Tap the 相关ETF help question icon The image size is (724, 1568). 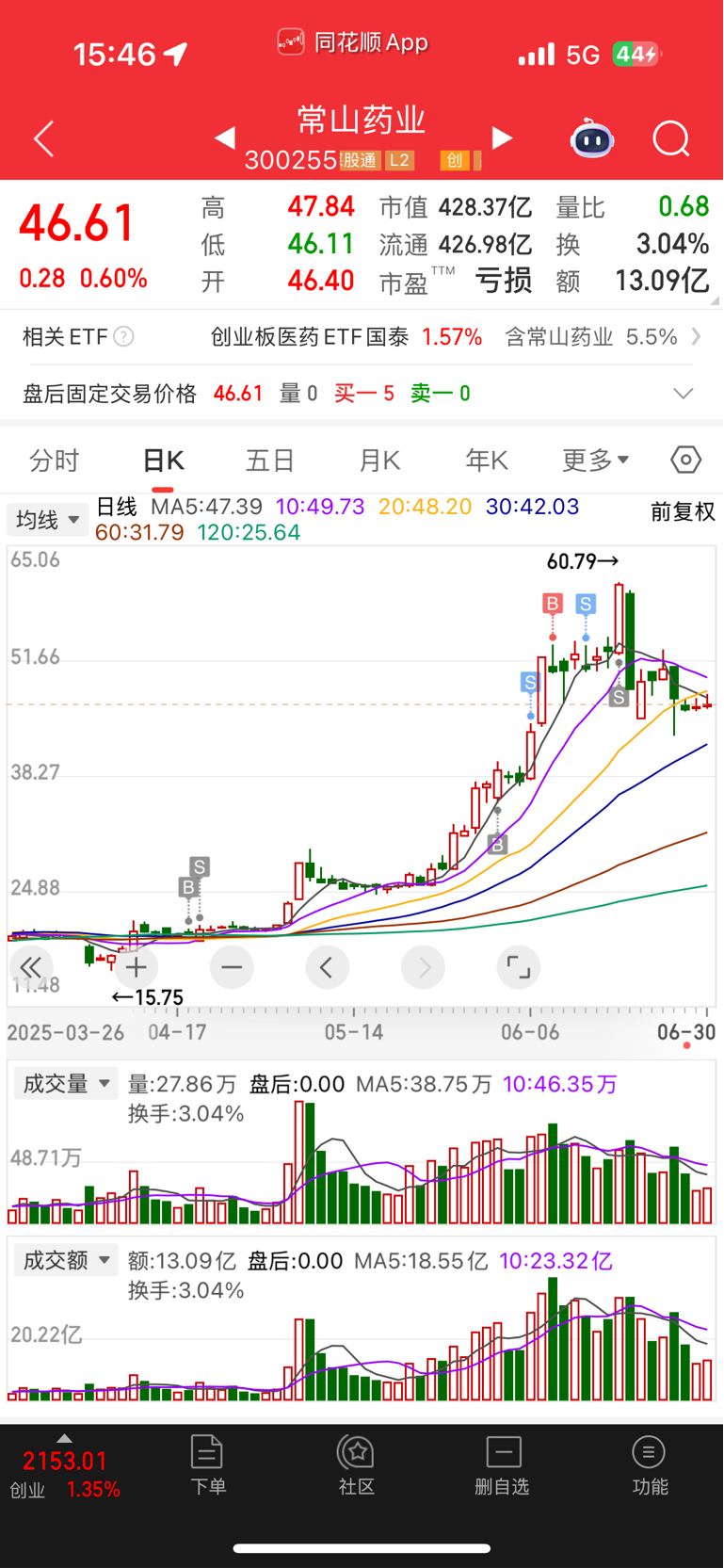click(x=123, y=336)
